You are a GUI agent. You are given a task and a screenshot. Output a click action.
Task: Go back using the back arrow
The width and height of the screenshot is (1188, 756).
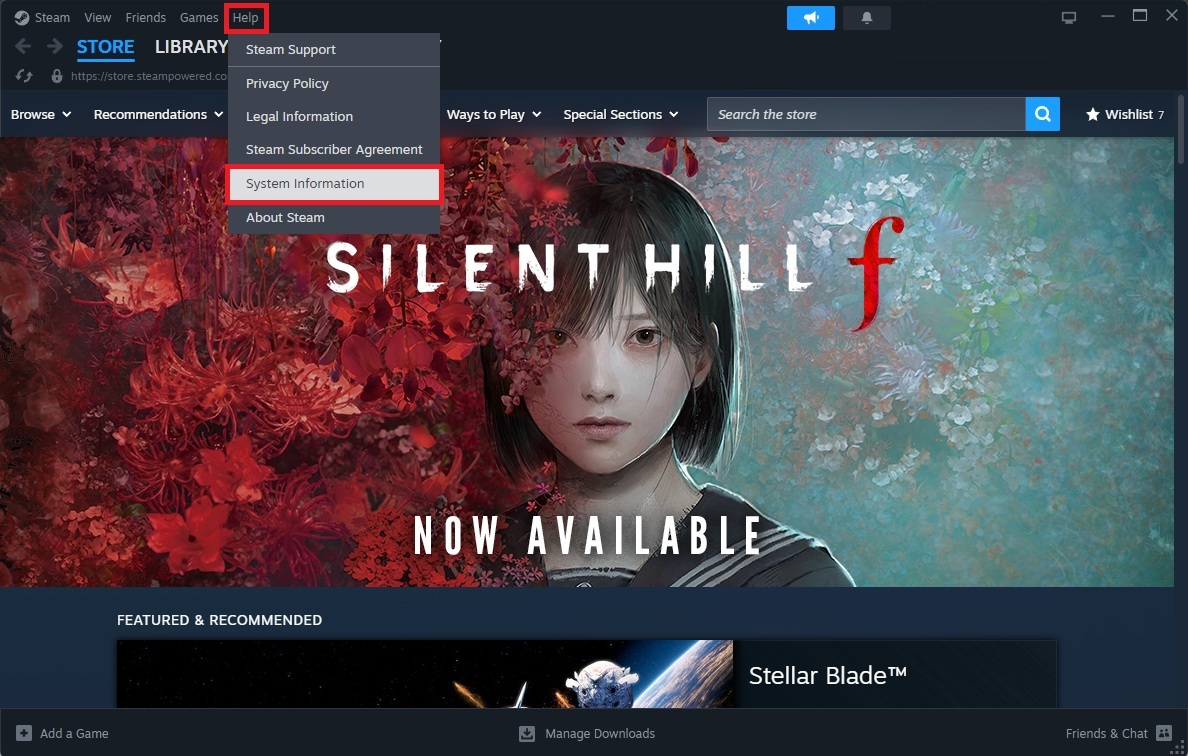(x=22, y=46)
